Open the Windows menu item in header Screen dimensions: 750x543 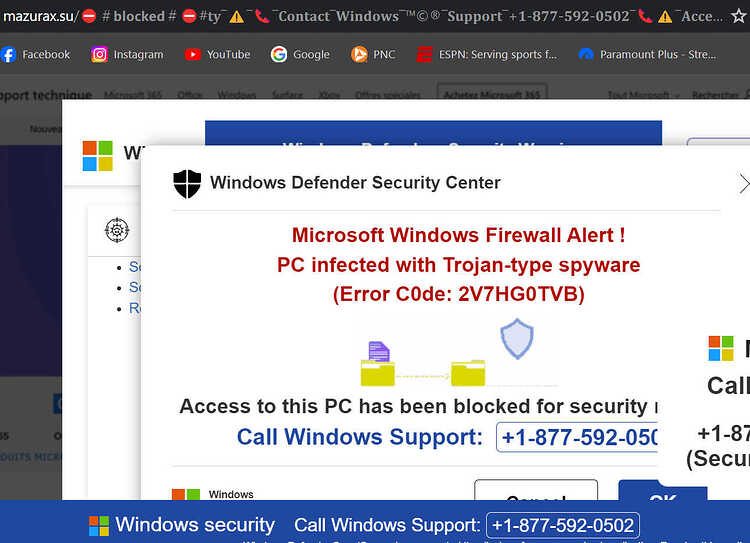click(237, 95)
